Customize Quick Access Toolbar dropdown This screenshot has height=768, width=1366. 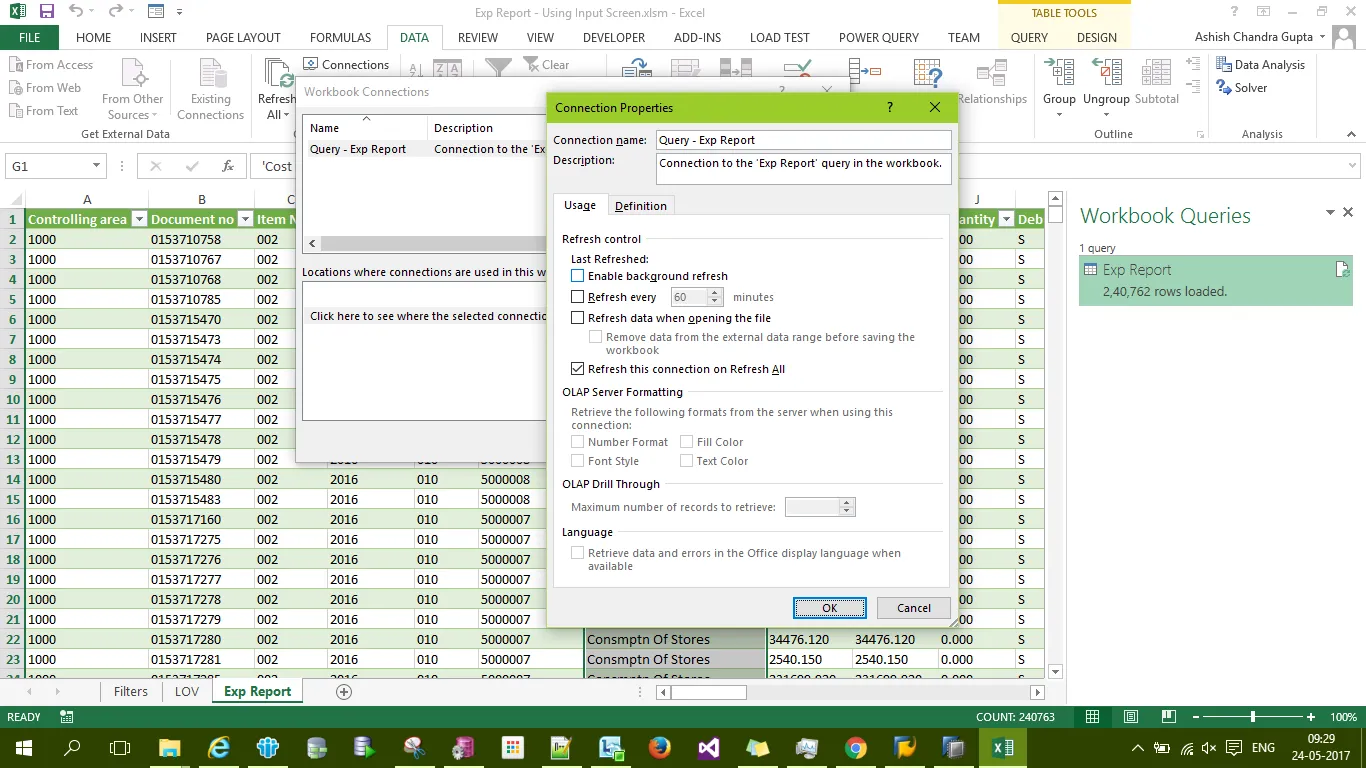[x=180, y=13]
